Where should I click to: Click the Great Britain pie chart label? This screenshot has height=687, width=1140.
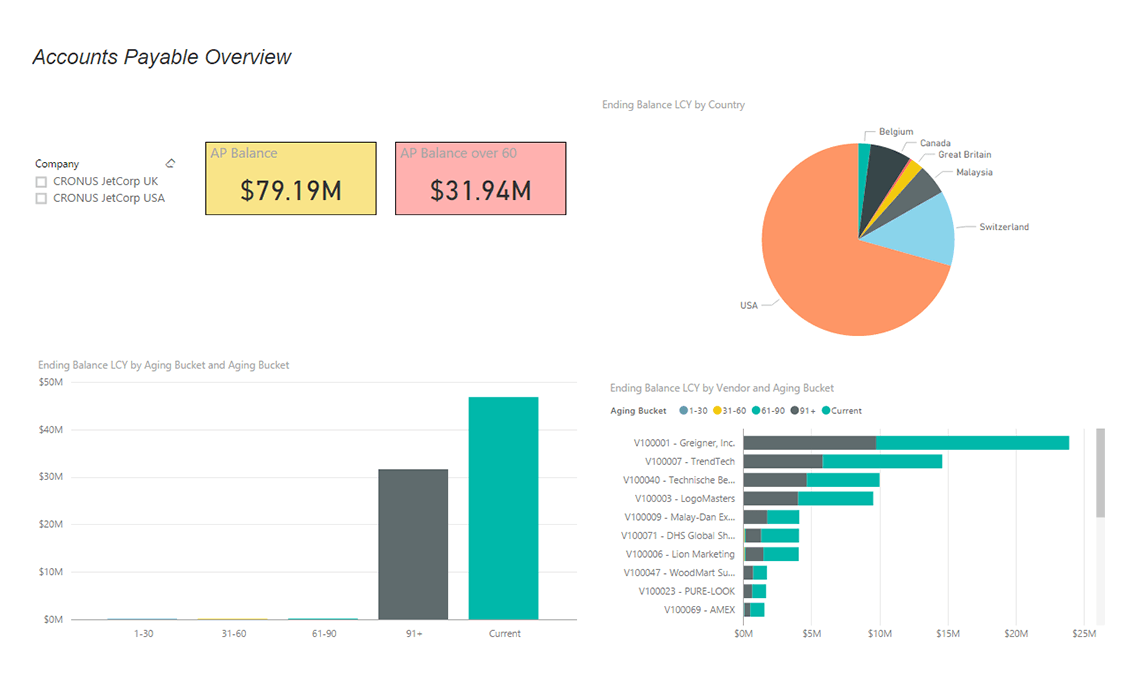(x=965, y=154)
